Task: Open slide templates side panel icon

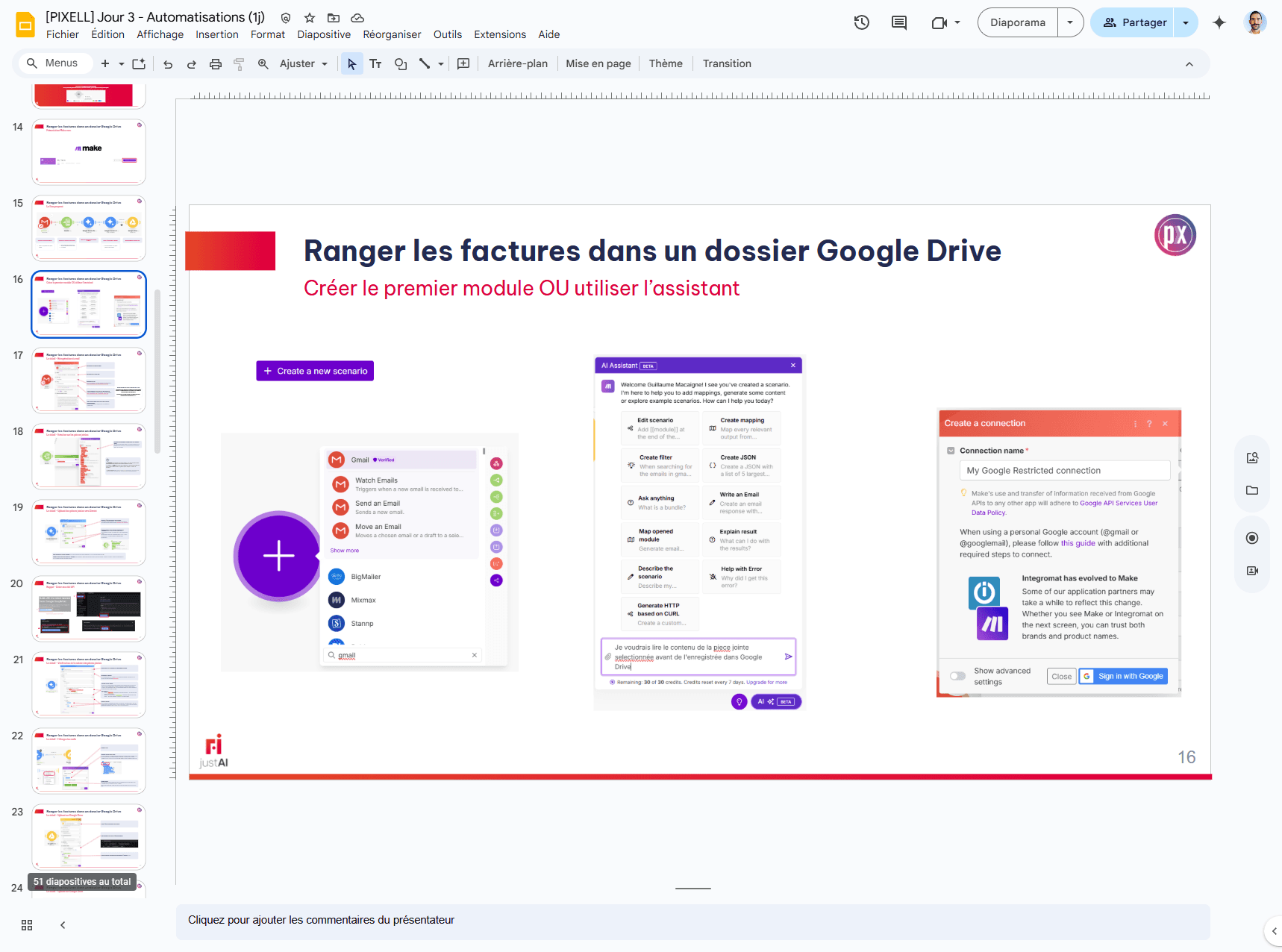Action: pos(1252,457)
